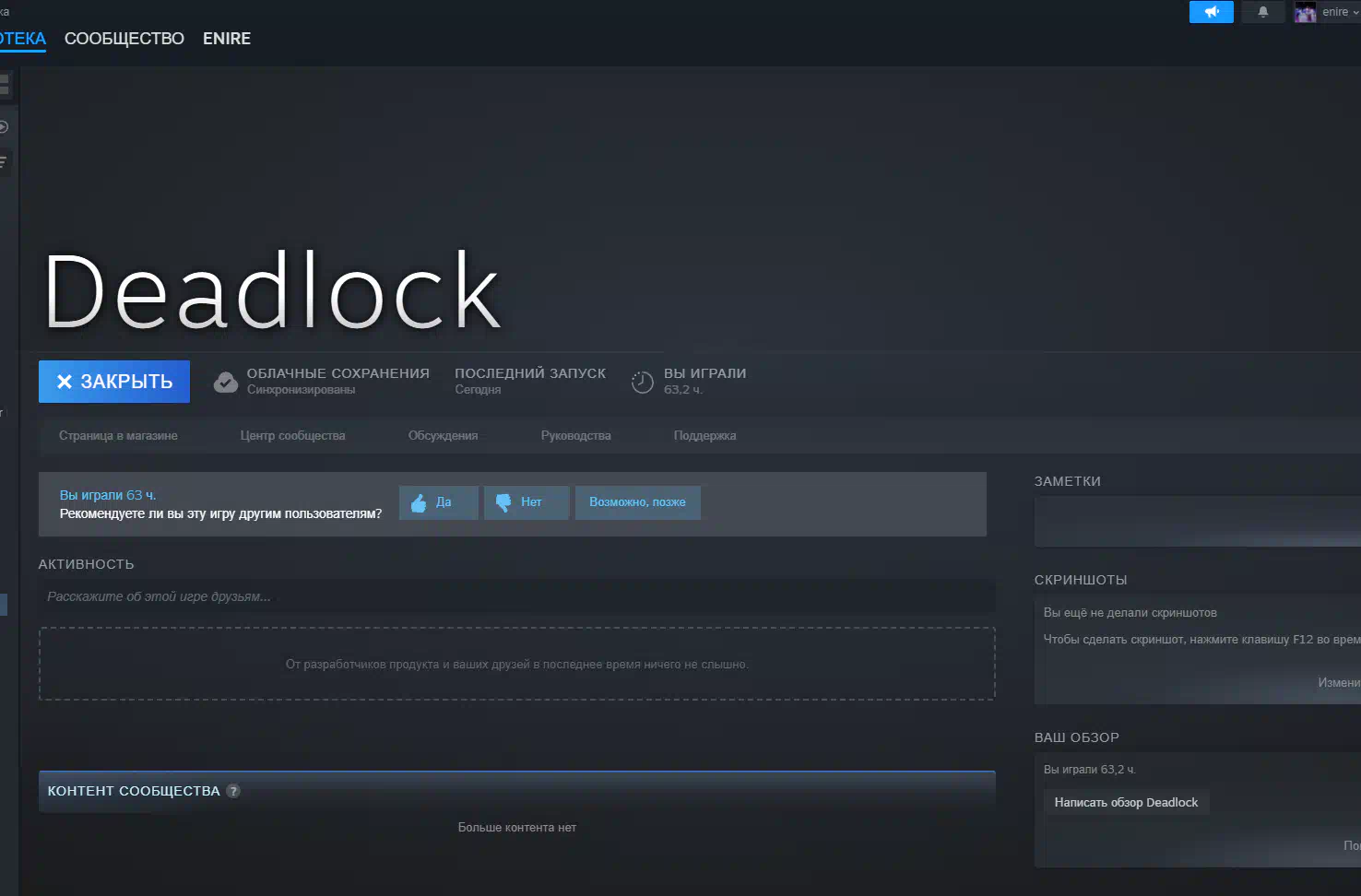The height and width of the screenshot is (896, 1361).
Task: Click the СКРИНШОТЫ section heading
Action: pos(1081,580)
